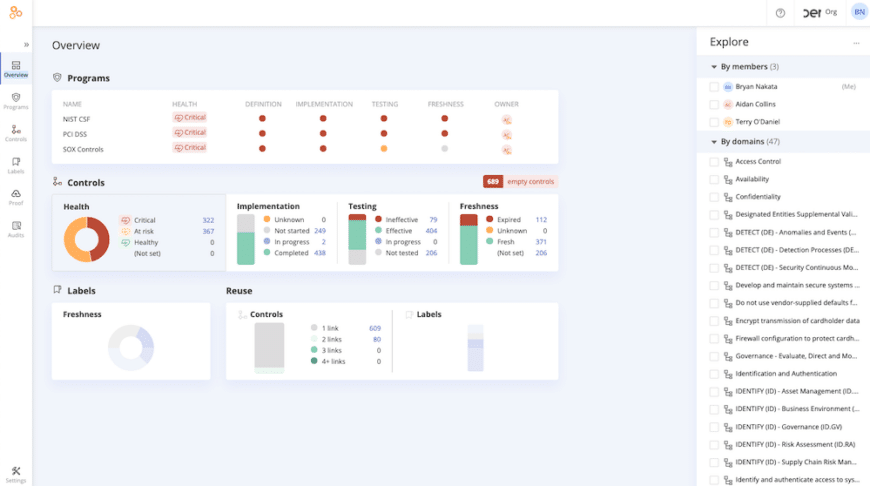Click the Critical controls count 322
870x486 pixels.
click(208, 220)
